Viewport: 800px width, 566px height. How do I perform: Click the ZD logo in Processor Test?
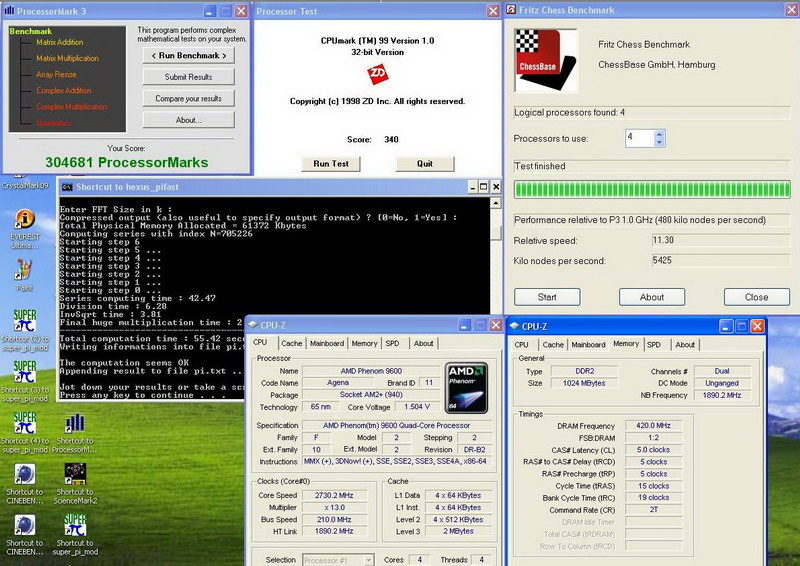[378, 74]
